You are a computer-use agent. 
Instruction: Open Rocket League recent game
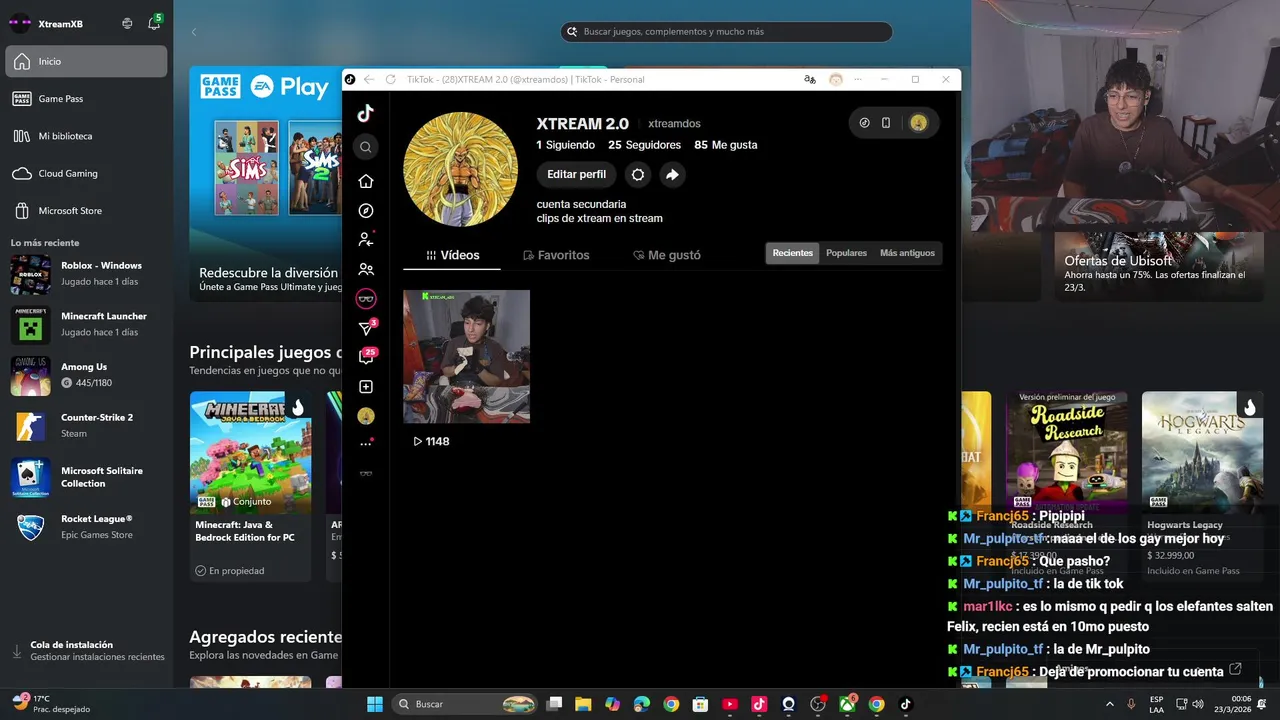tap(86, 527)
